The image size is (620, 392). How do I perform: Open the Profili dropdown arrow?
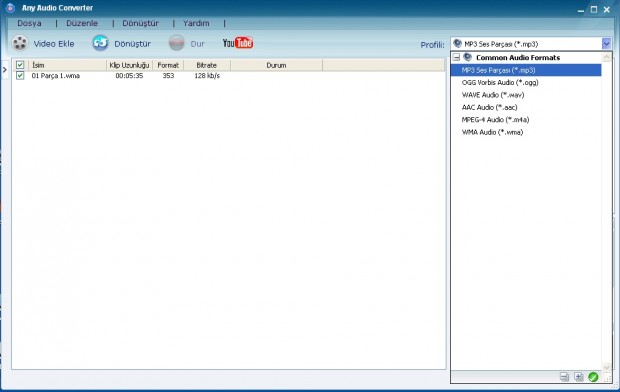pyautogui.click(x=607, y=44)
